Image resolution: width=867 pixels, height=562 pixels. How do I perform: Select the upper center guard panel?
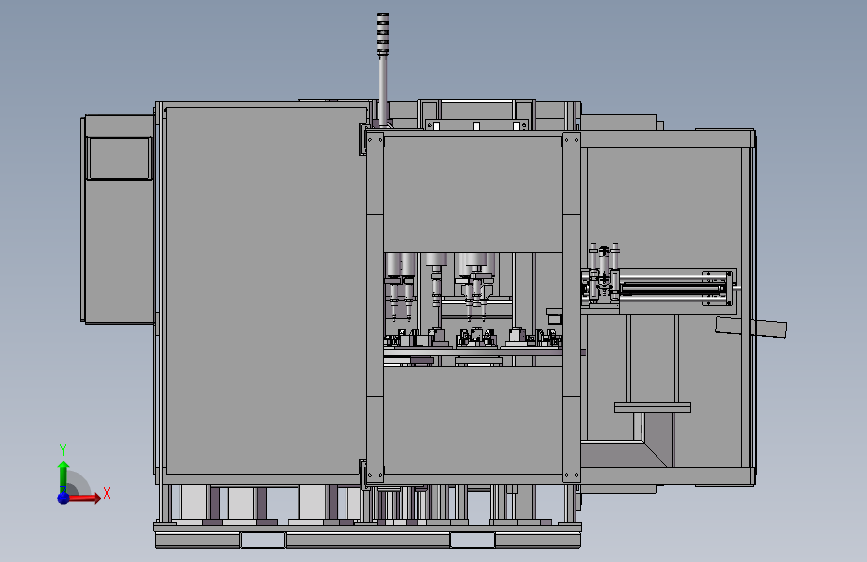pyautogui.click(x=473, y=195)
